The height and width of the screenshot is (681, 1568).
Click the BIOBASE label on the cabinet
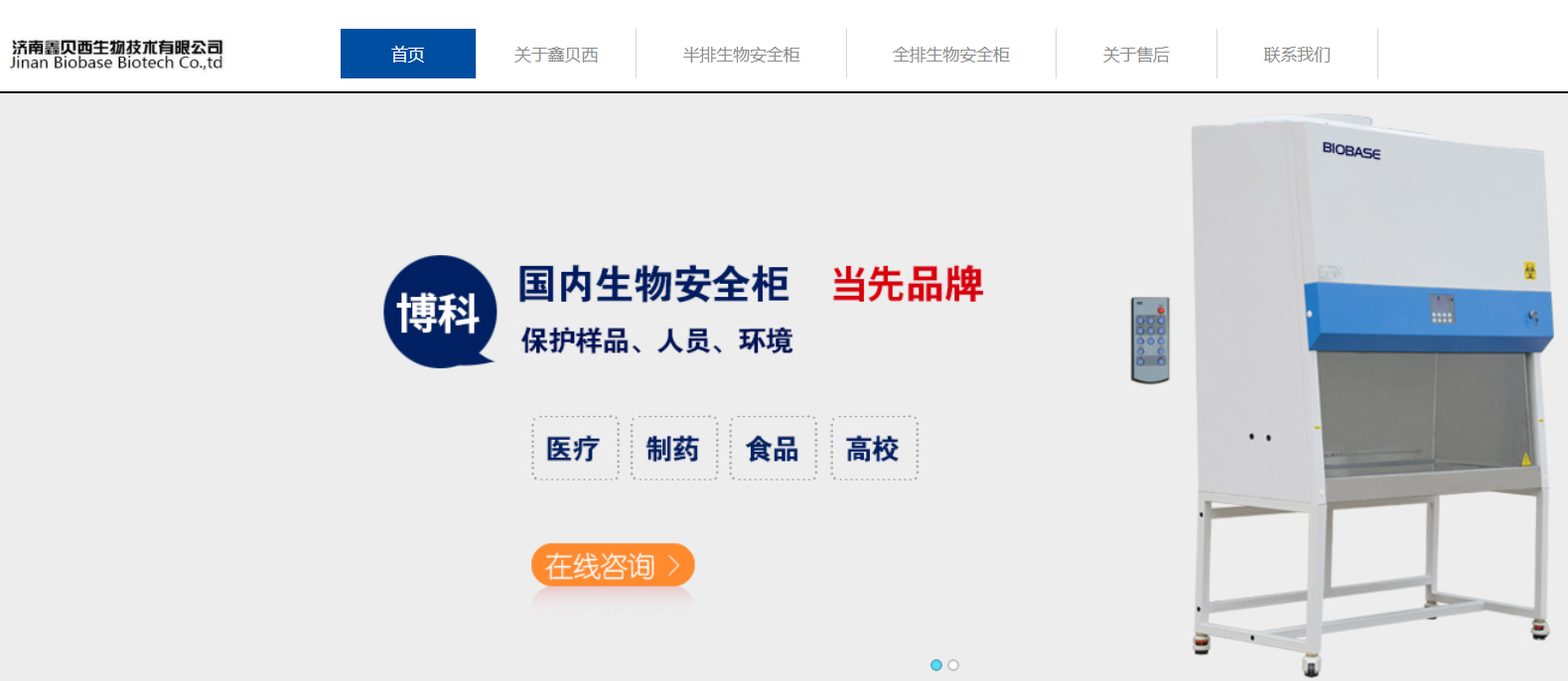(x=1351, y=151)
